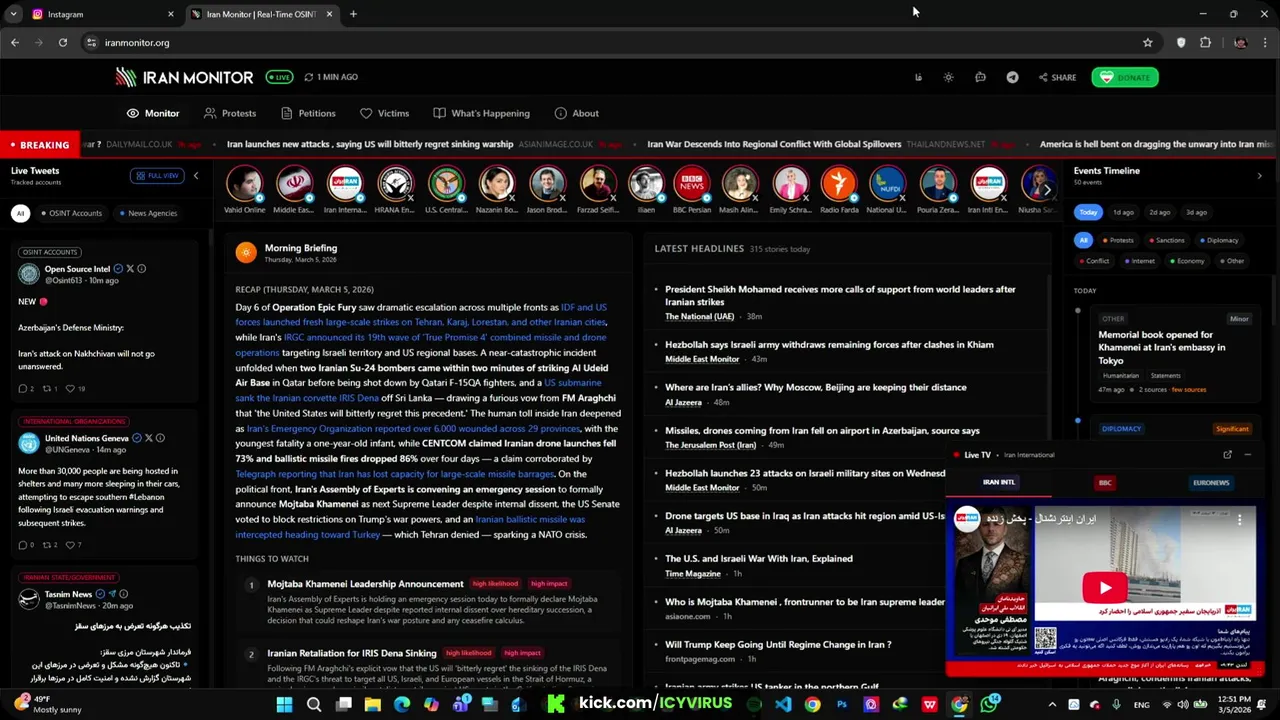
Task: Switch to the Protests tab
Action: coord(230,113)
